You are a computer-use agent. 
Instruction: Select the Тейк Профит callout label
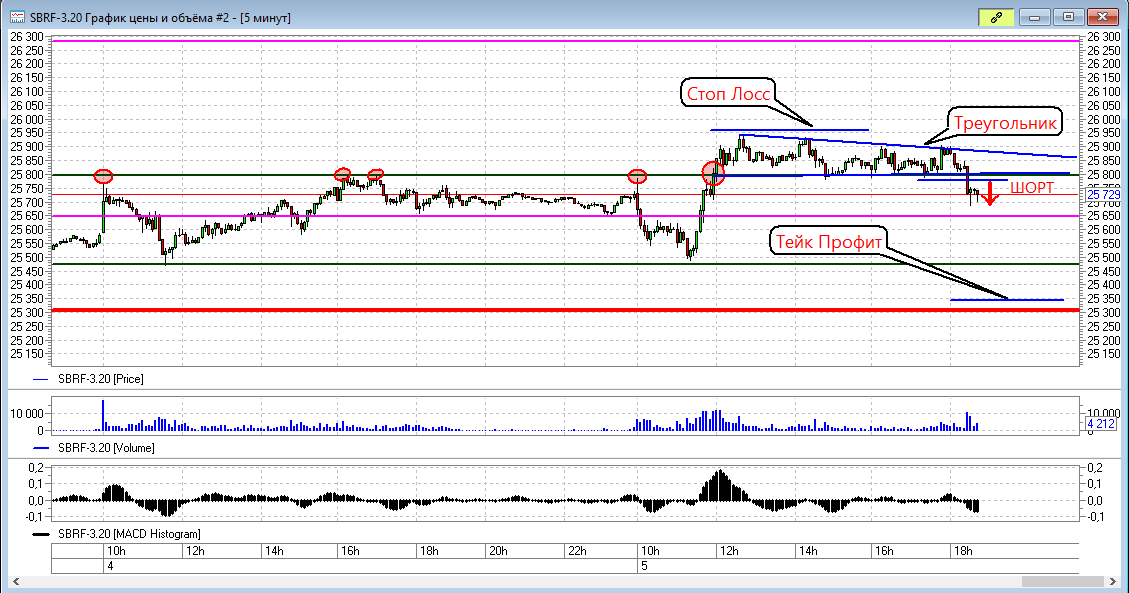pos(829,242)
